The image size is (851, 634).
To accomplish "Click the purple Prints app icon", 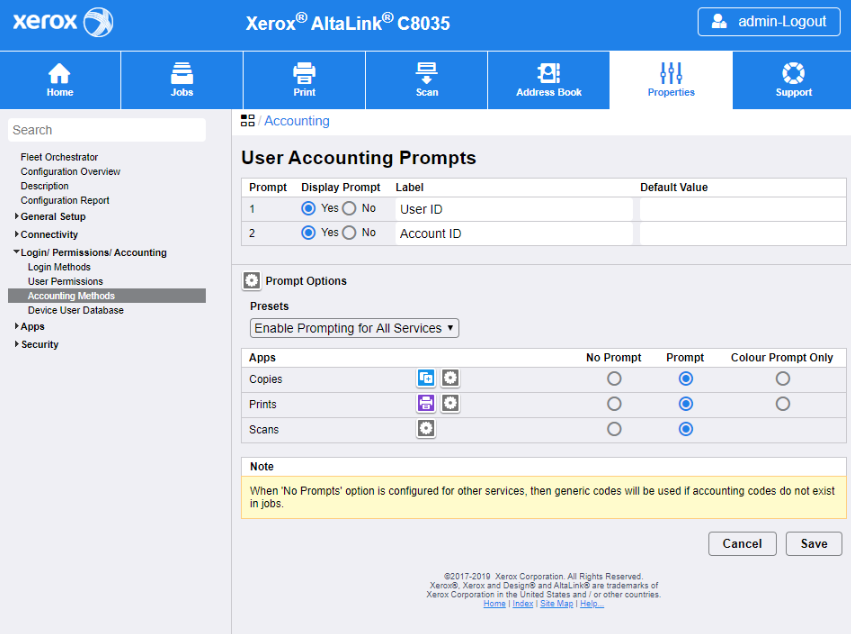I will point(426,403).
